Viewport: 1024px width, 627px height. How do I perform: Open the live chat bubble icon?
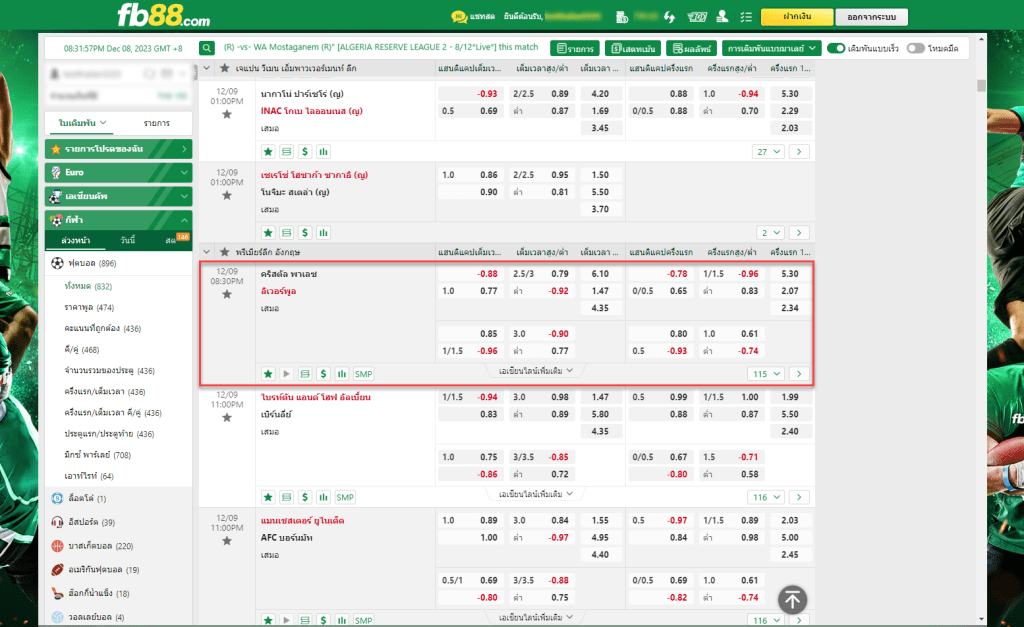tap(459, 16)
